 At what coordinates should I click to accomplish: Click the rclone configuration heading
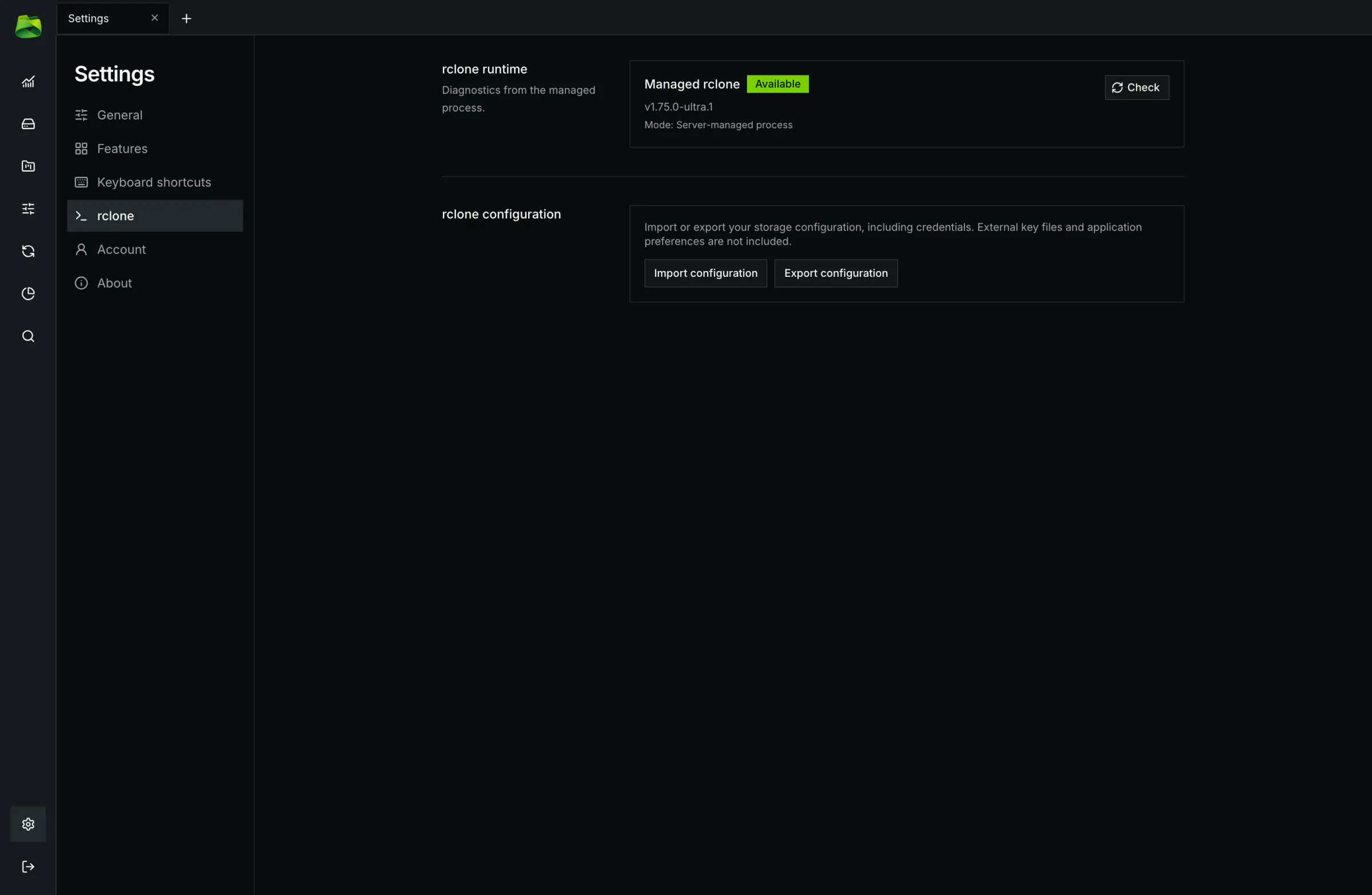click(x=501, y=214)
